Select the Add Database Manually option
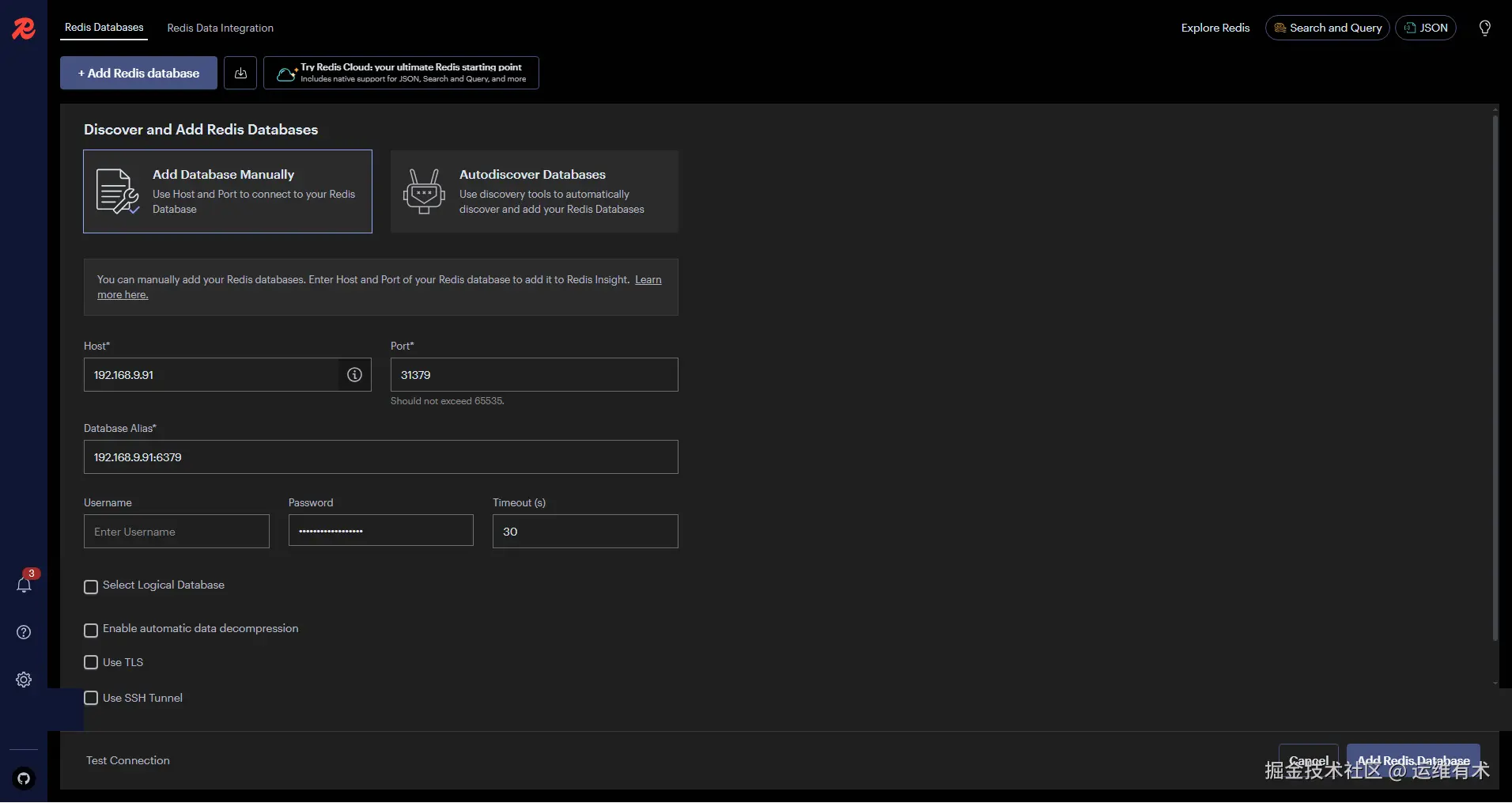 pos(228,191)
